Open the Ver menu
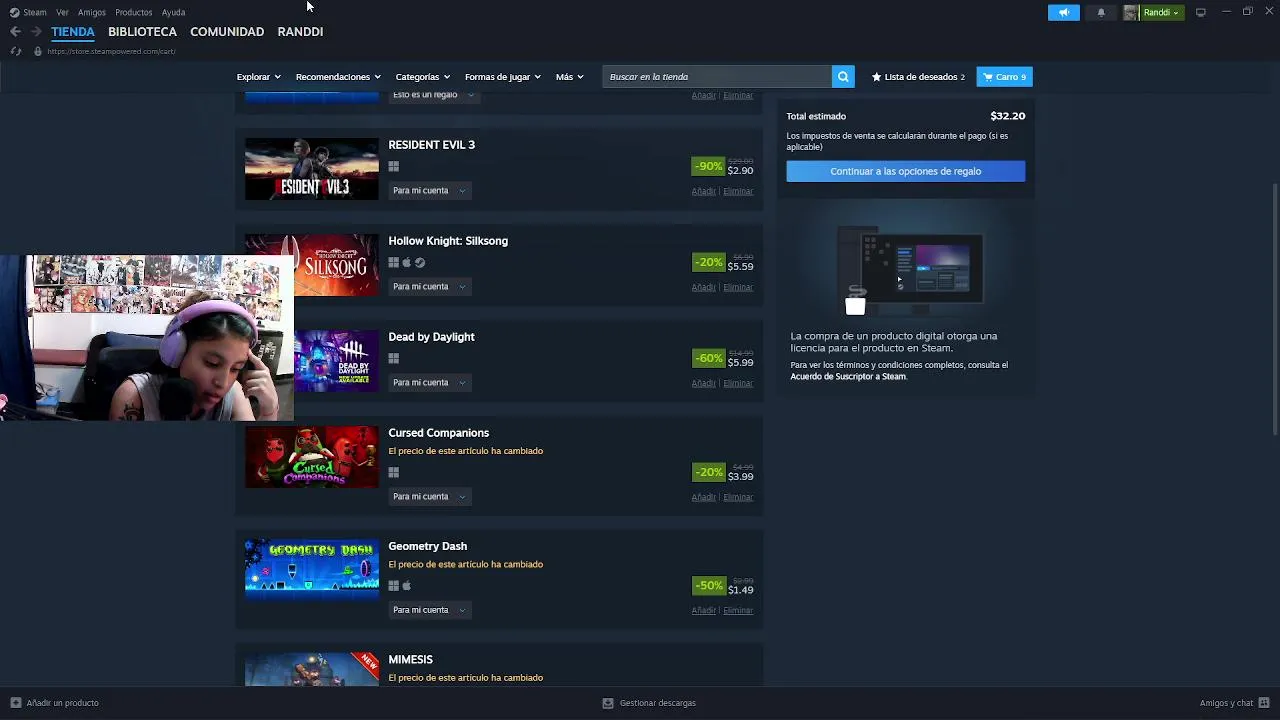 62,12
